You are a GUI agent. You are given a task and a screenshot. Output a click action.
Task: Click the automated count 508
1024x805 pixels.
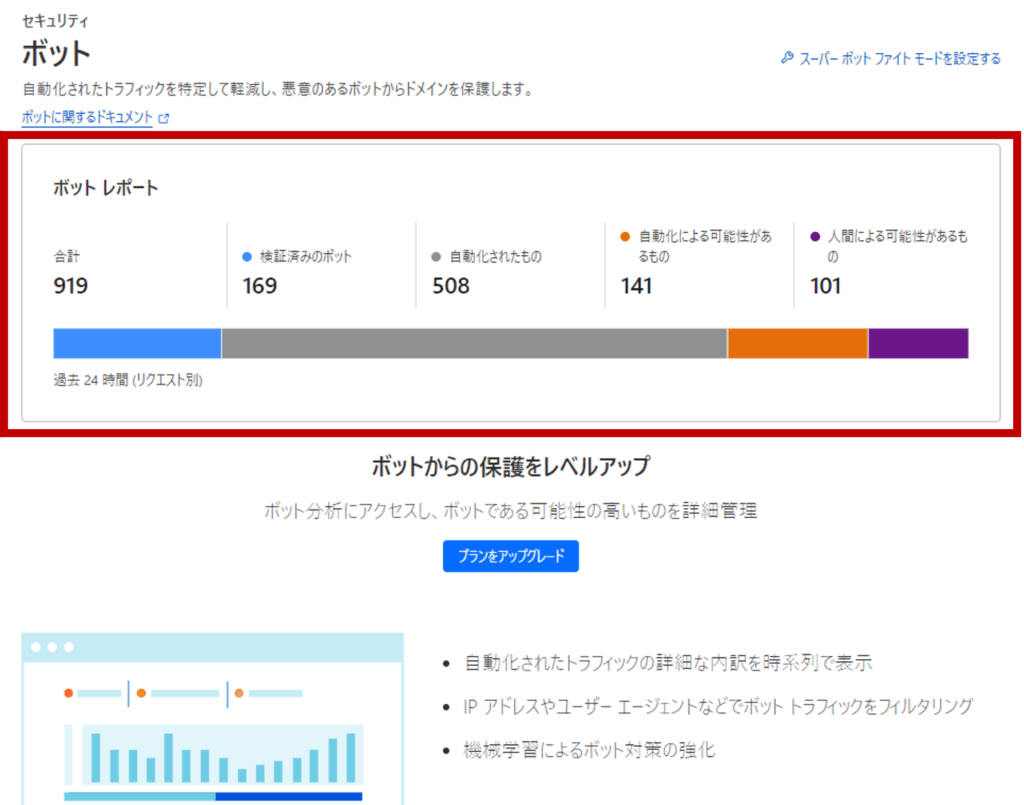(x=449, y=286)
